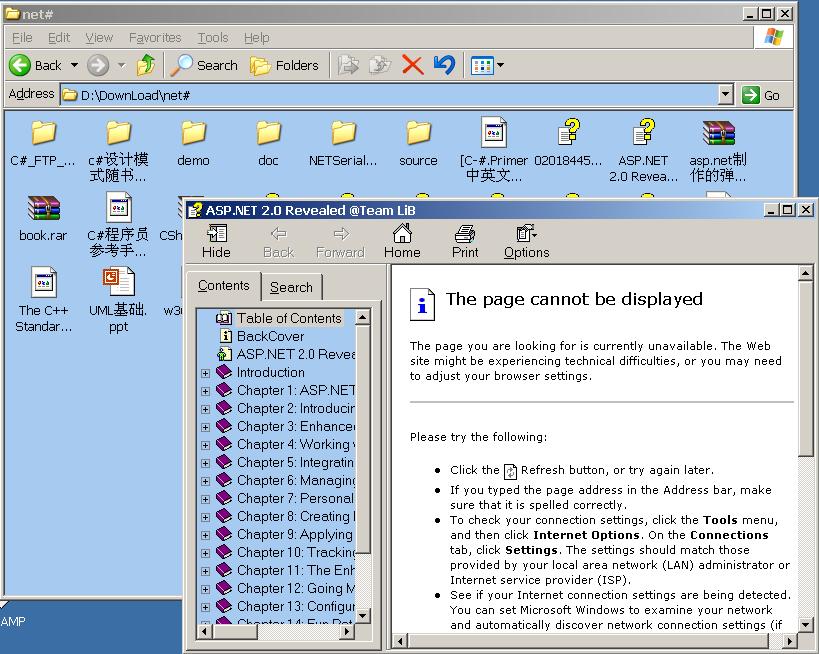Viewport: 819px width, 654px height.
Task: Open the Address bar dropdown
Action: tap(725, 95)
